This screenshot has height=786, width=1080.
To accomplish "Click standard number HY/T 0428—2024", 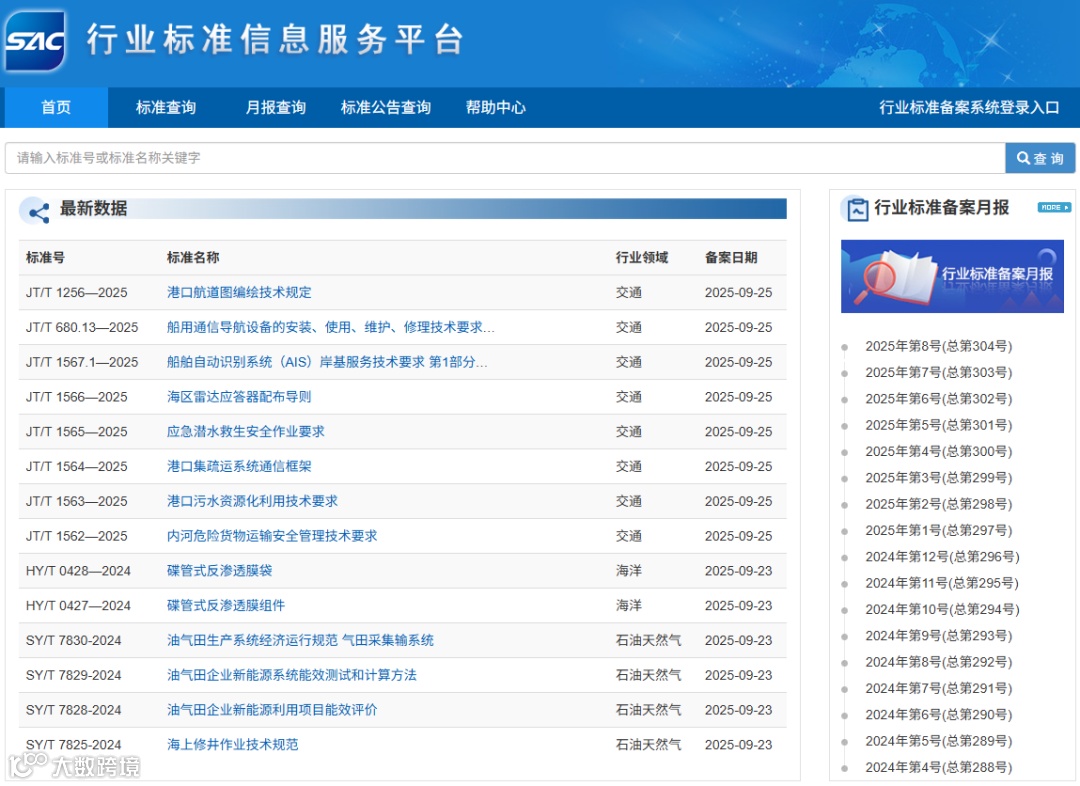I will click(79, 571).
